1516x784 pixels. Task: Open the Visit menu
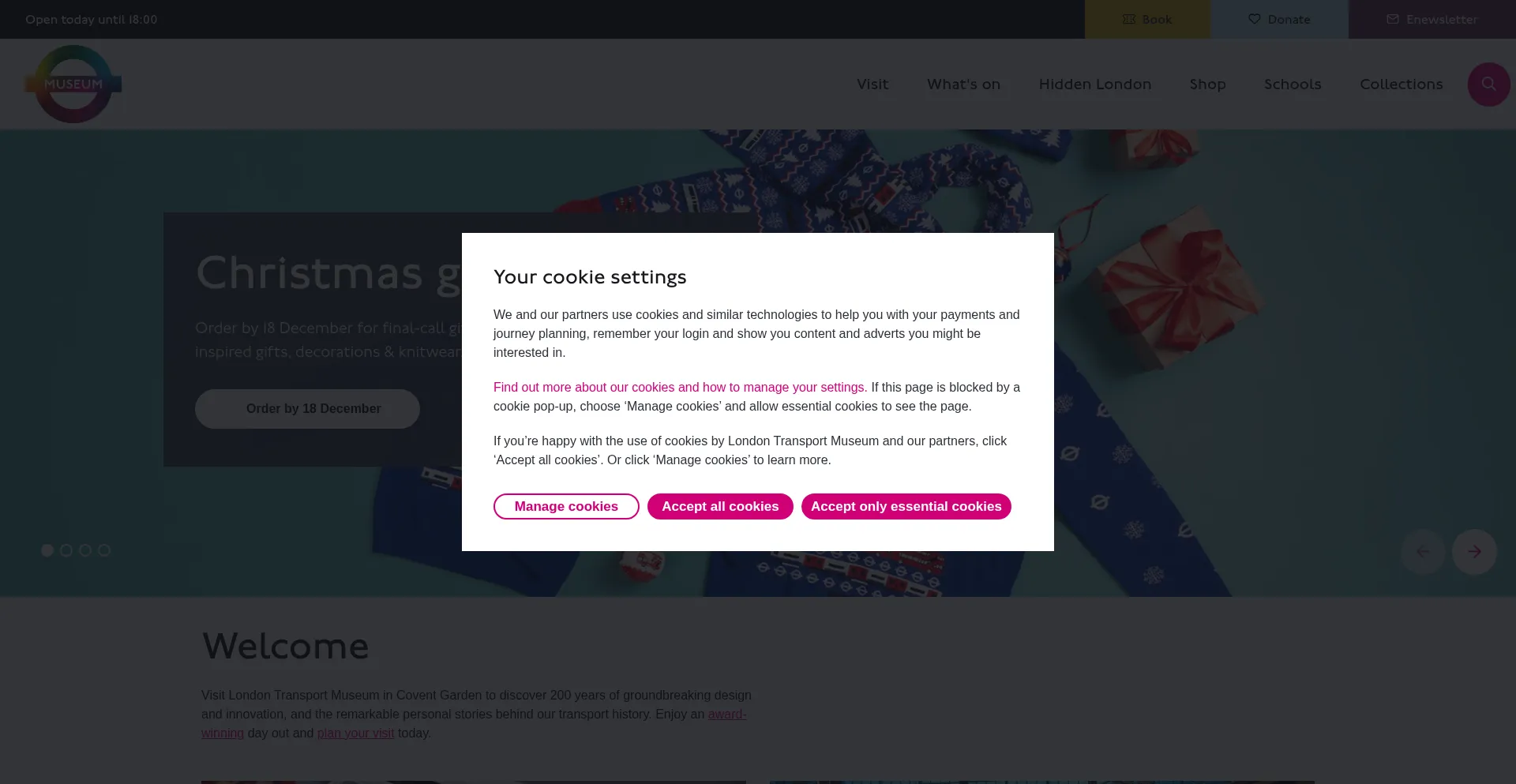pyautogui.click(x=872, y=84)
